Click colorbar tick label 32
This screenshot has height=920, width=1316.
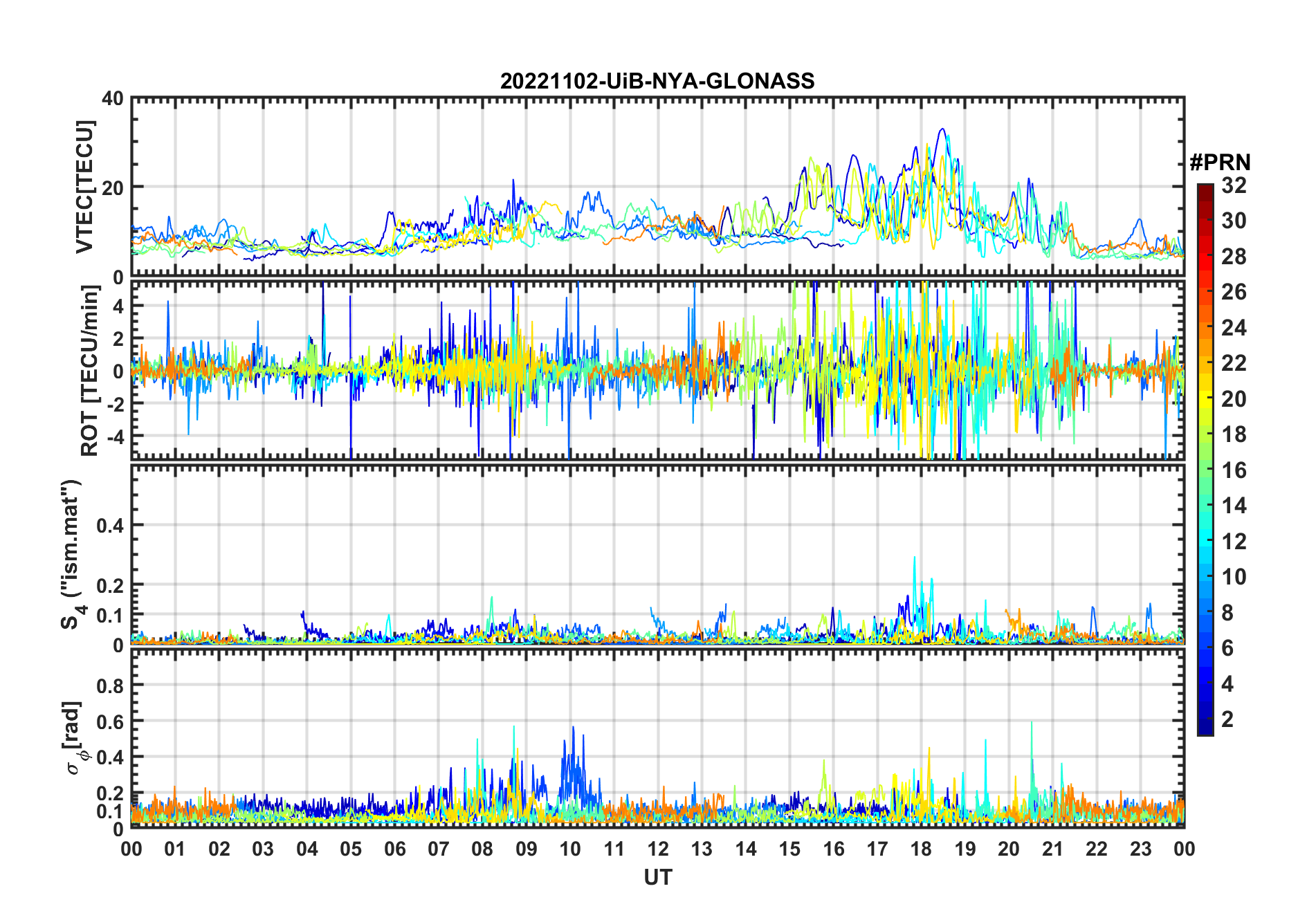[x=1234, y=185]
